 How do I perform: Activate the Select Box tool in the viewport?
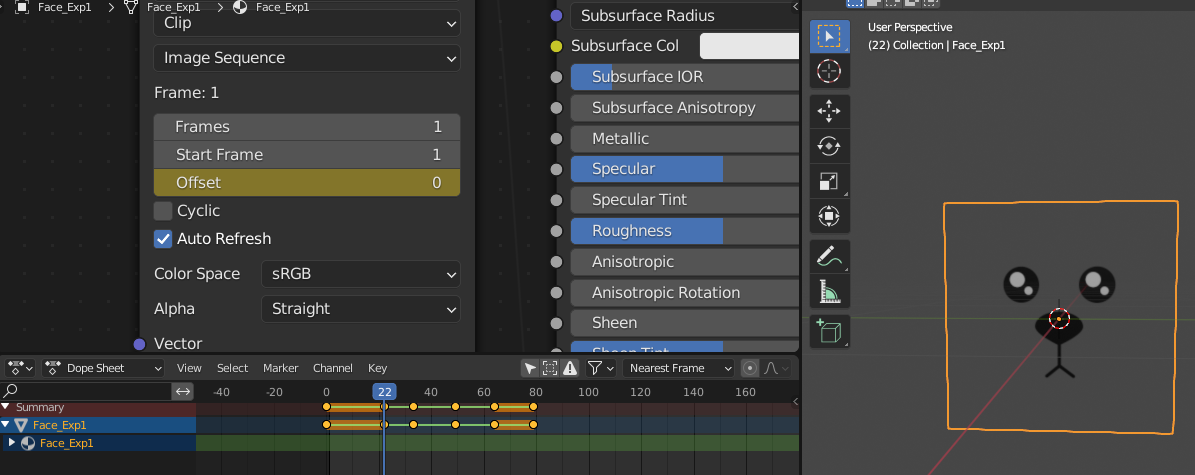point(829,36)
